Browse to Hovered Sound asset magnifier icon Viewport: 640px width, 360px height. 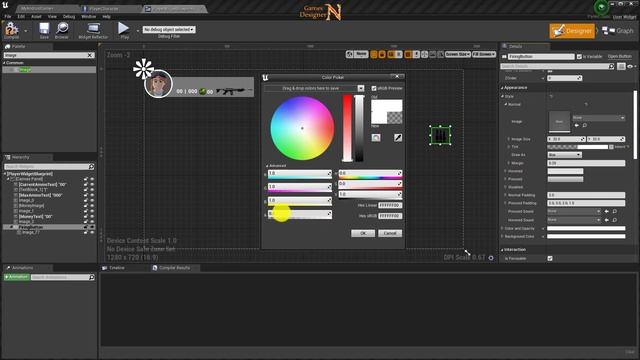coord(615,220)
